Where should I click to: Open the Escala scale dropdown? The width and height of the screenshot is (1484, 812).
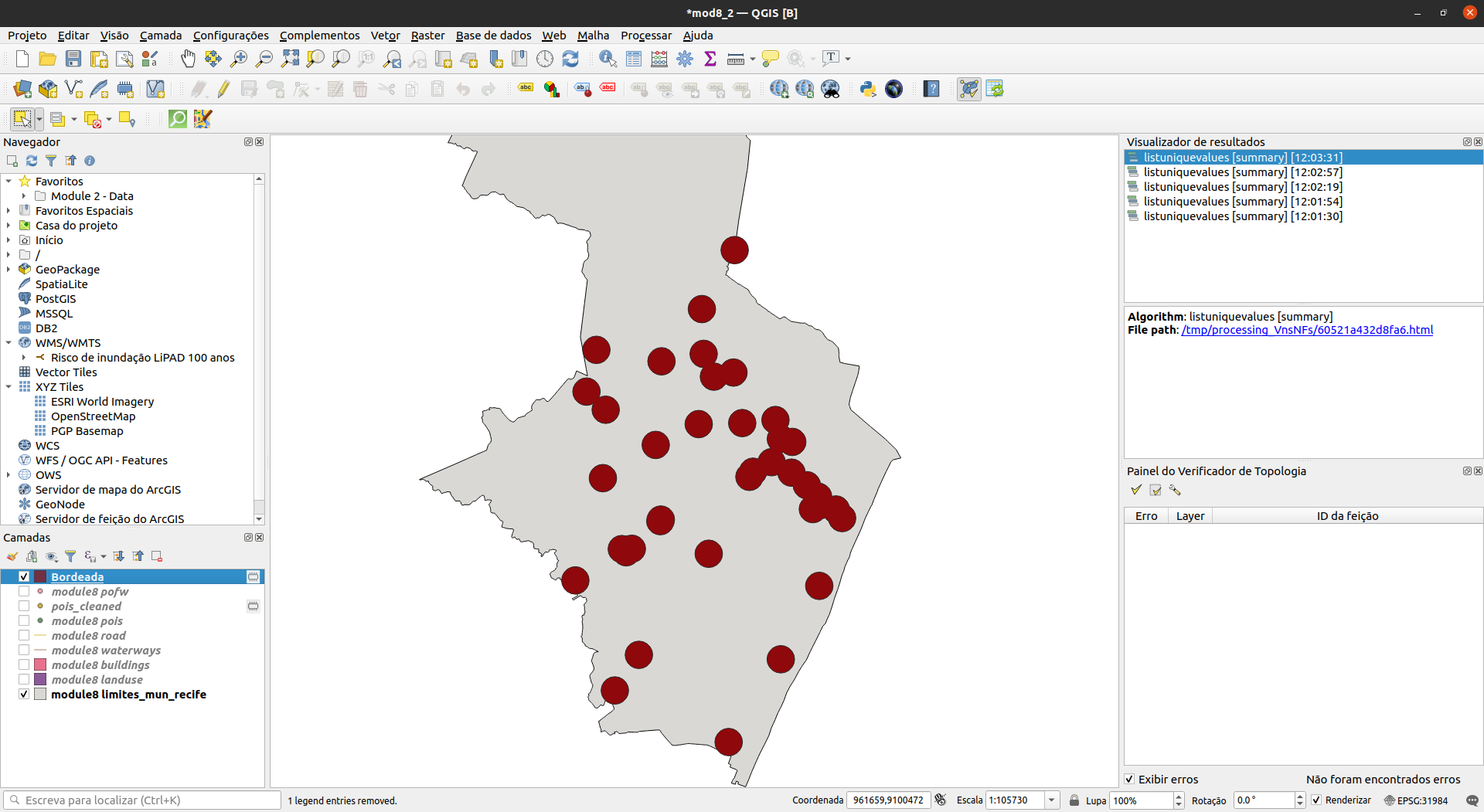click(1052, 800)
